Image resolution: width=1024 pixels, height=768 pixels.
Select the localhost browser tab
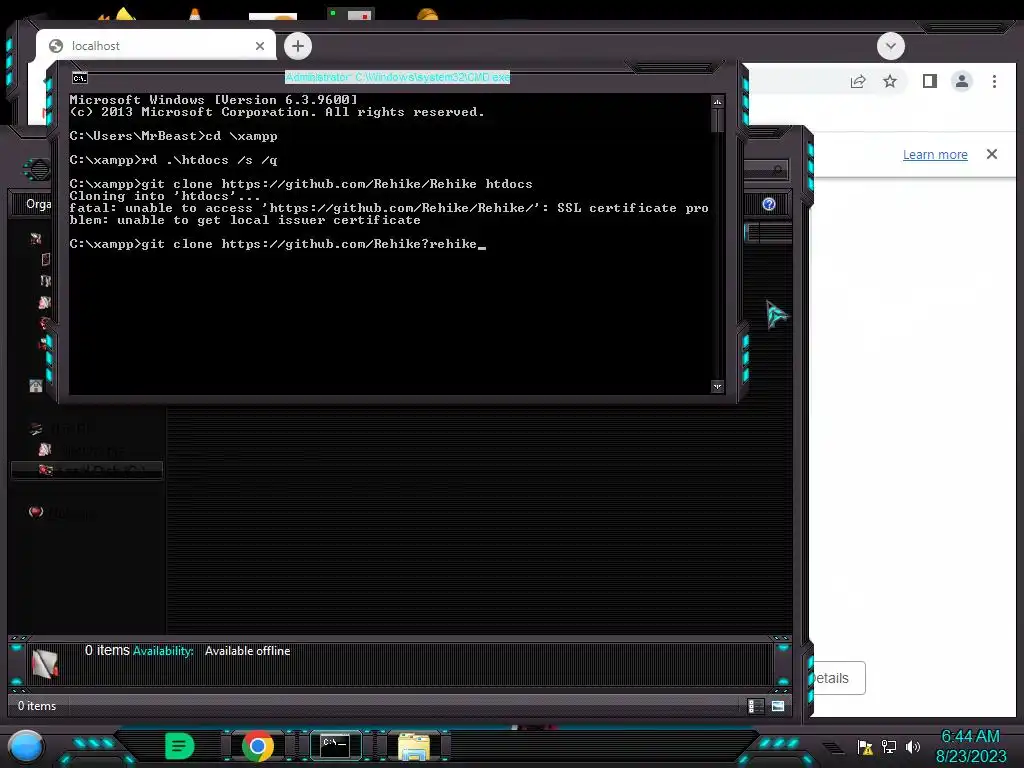point(156,45)
